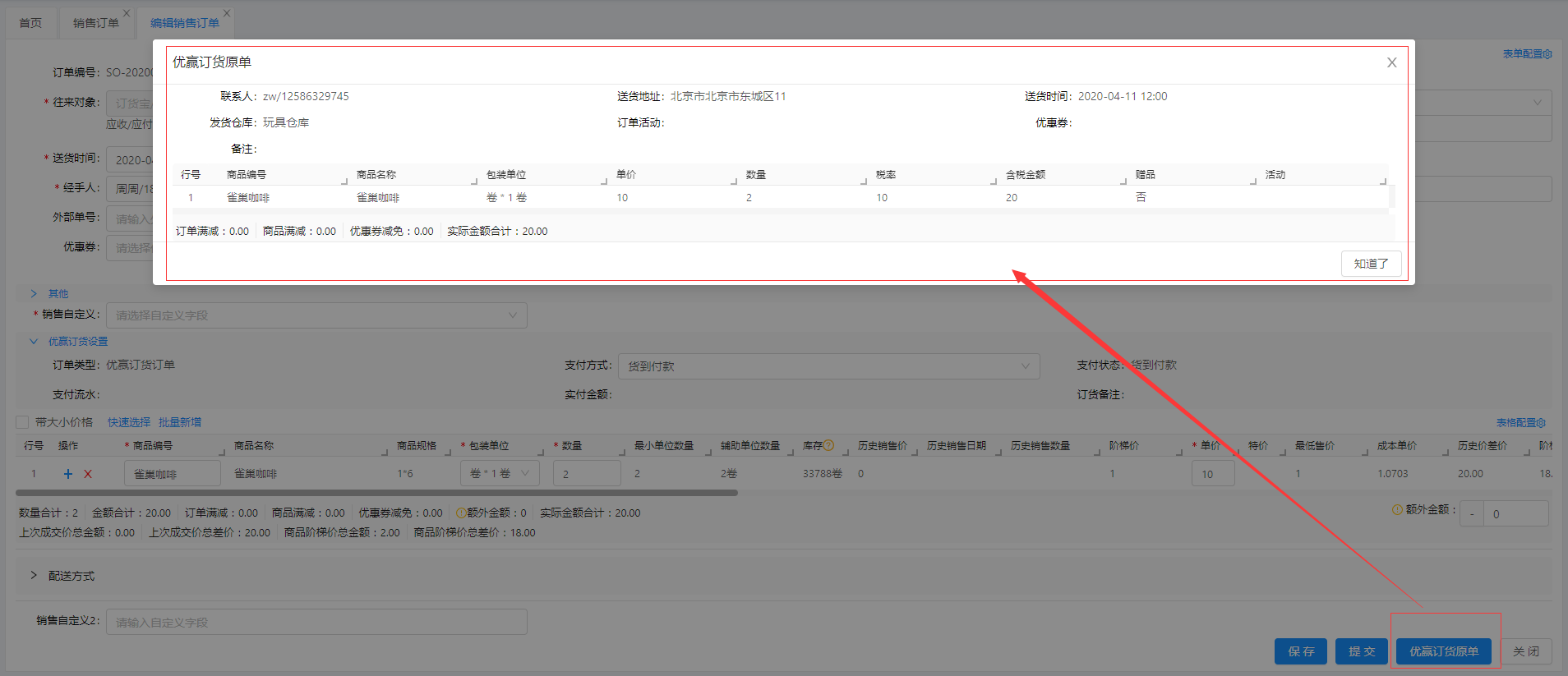1568x676 pixels.
Task: Add a row with the plus icon
Action: pyautogui.click(x=68, y=474)
